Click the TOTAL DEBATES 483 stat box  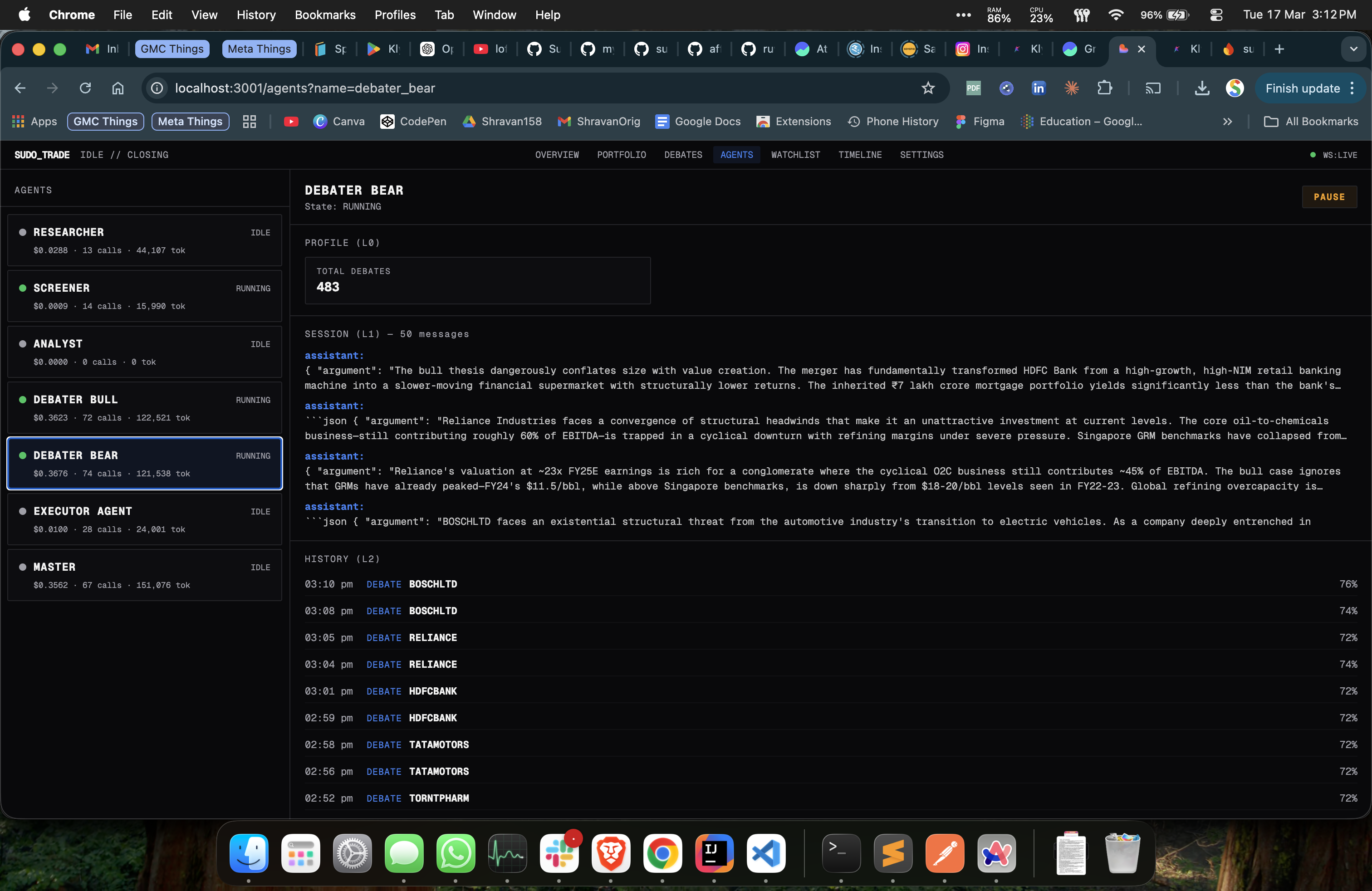coord(477,280)
